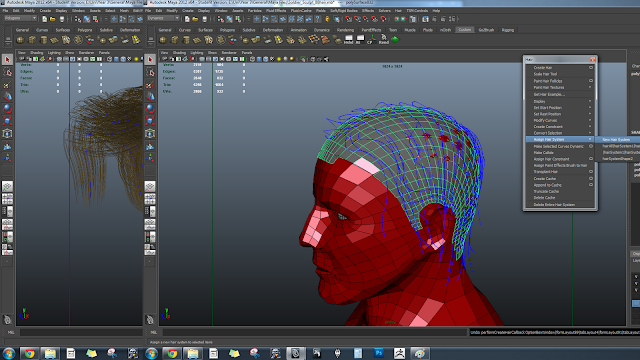Click polygon cube shelf icon in right window
Viewport: 640px width, 360px height.
click(x=175, y=40)
